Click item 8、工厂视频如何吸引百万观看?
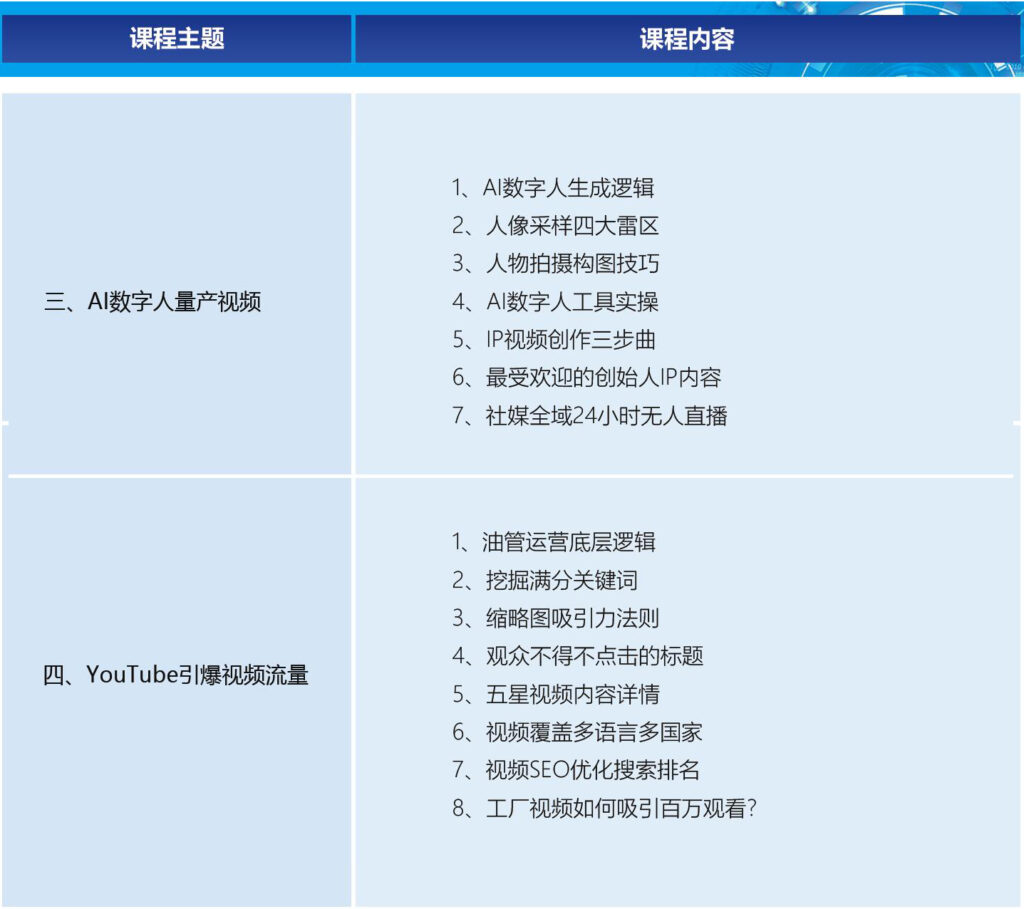 (604, 808)
